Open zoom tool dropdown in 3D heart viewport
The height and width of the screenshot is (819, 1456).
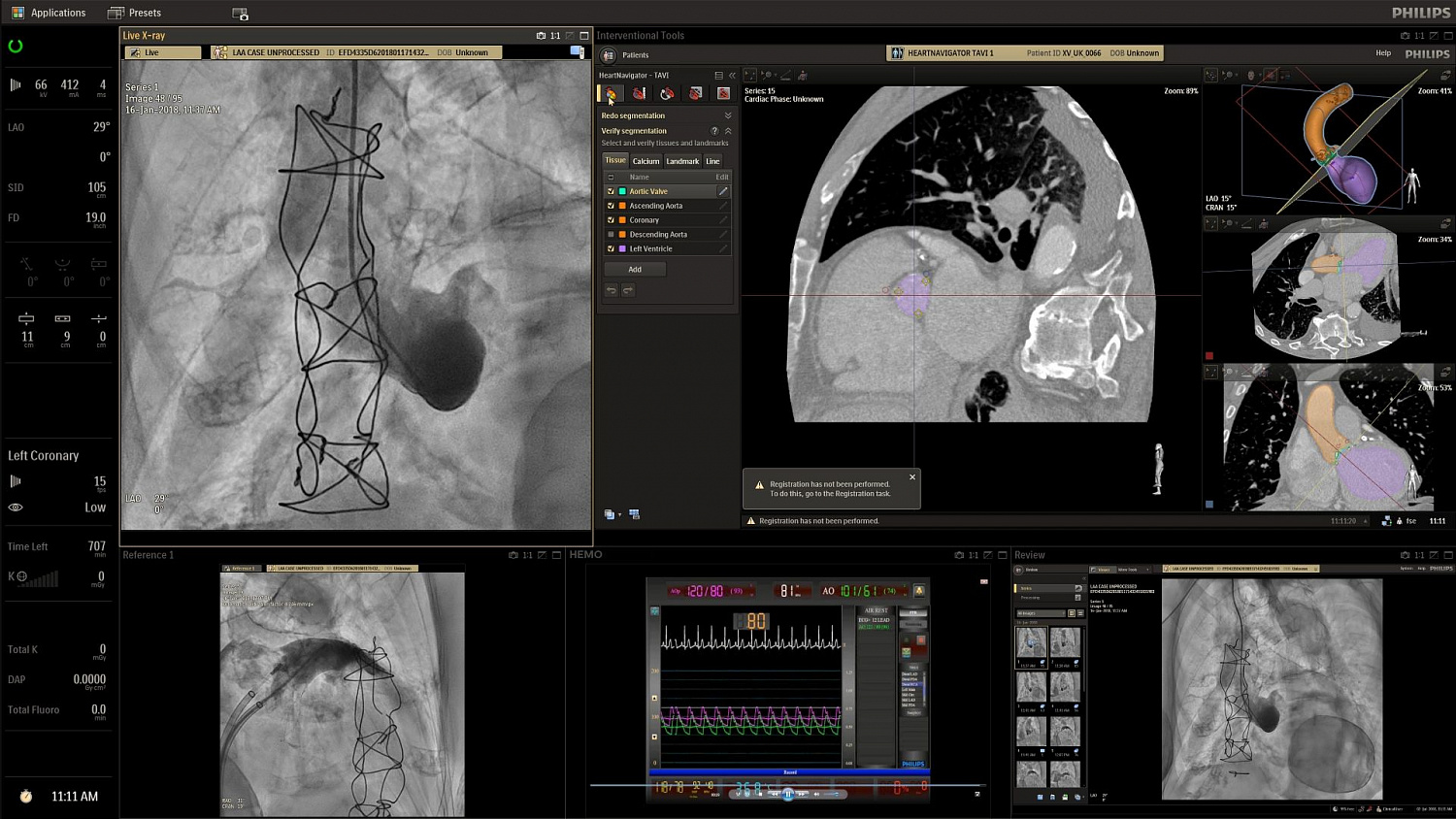pyautogui.click(x=1237, y=75)
